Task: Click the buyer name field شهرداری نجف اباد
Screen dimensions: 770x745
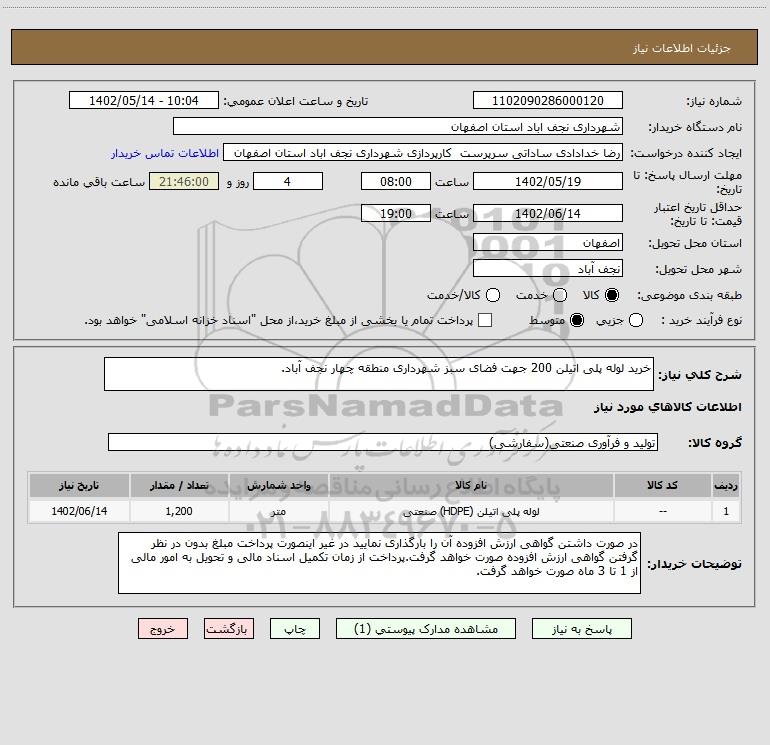Action: point(398,127)
